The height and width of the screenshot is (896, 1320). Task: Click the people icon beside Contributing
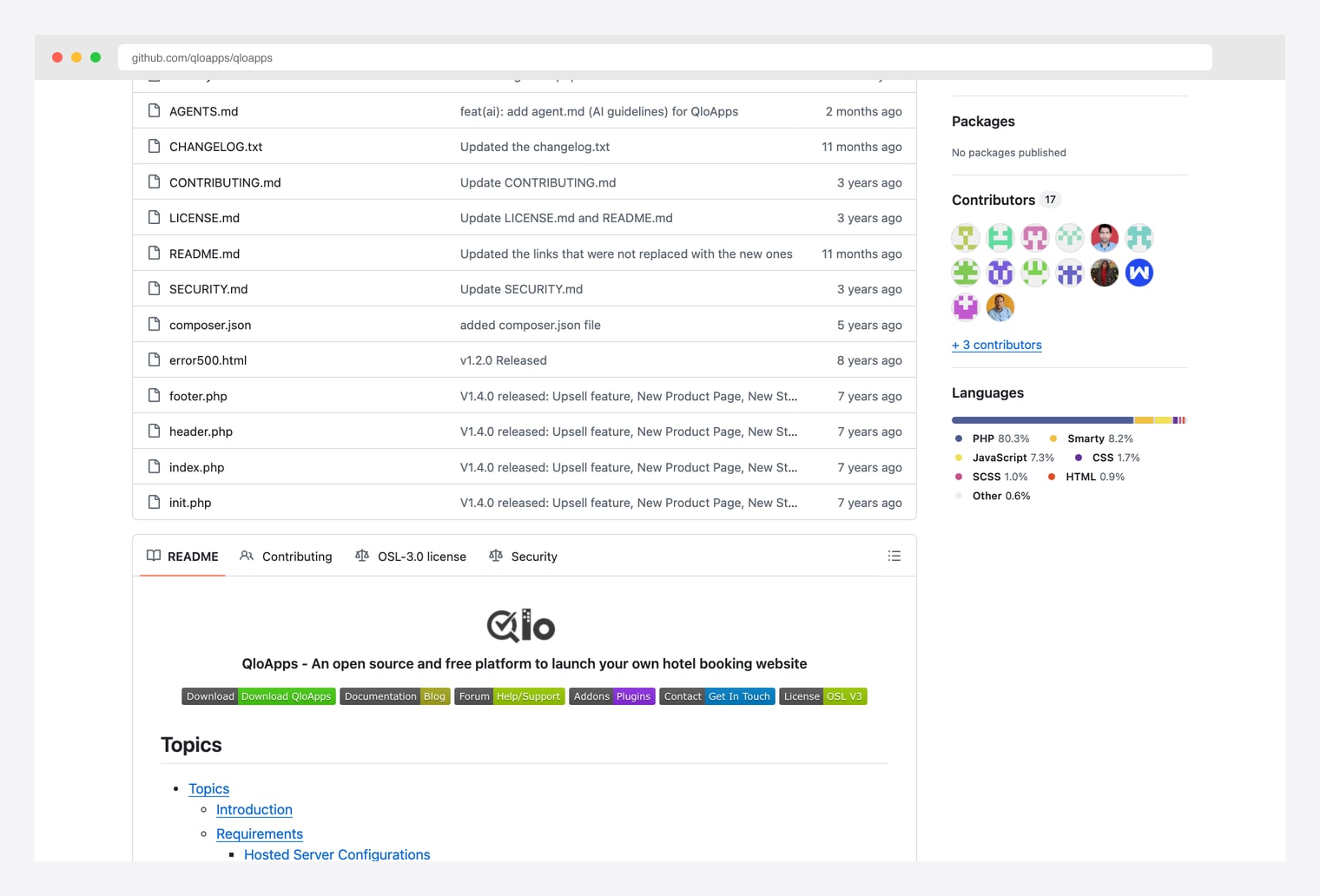pyautogui.click(x=247, y=556)
